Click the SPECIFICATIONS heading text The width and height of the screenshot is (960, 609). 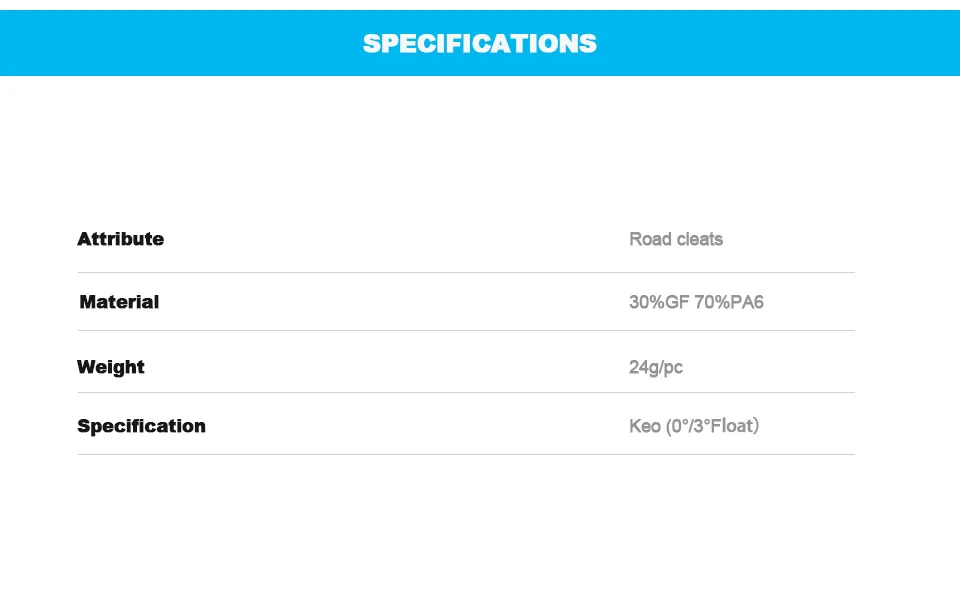coord(479,43)
